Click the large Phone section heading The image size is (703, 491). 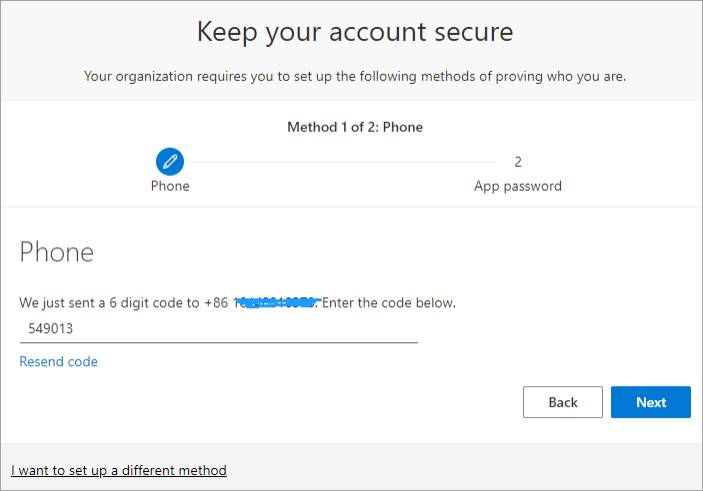point(56,252)
